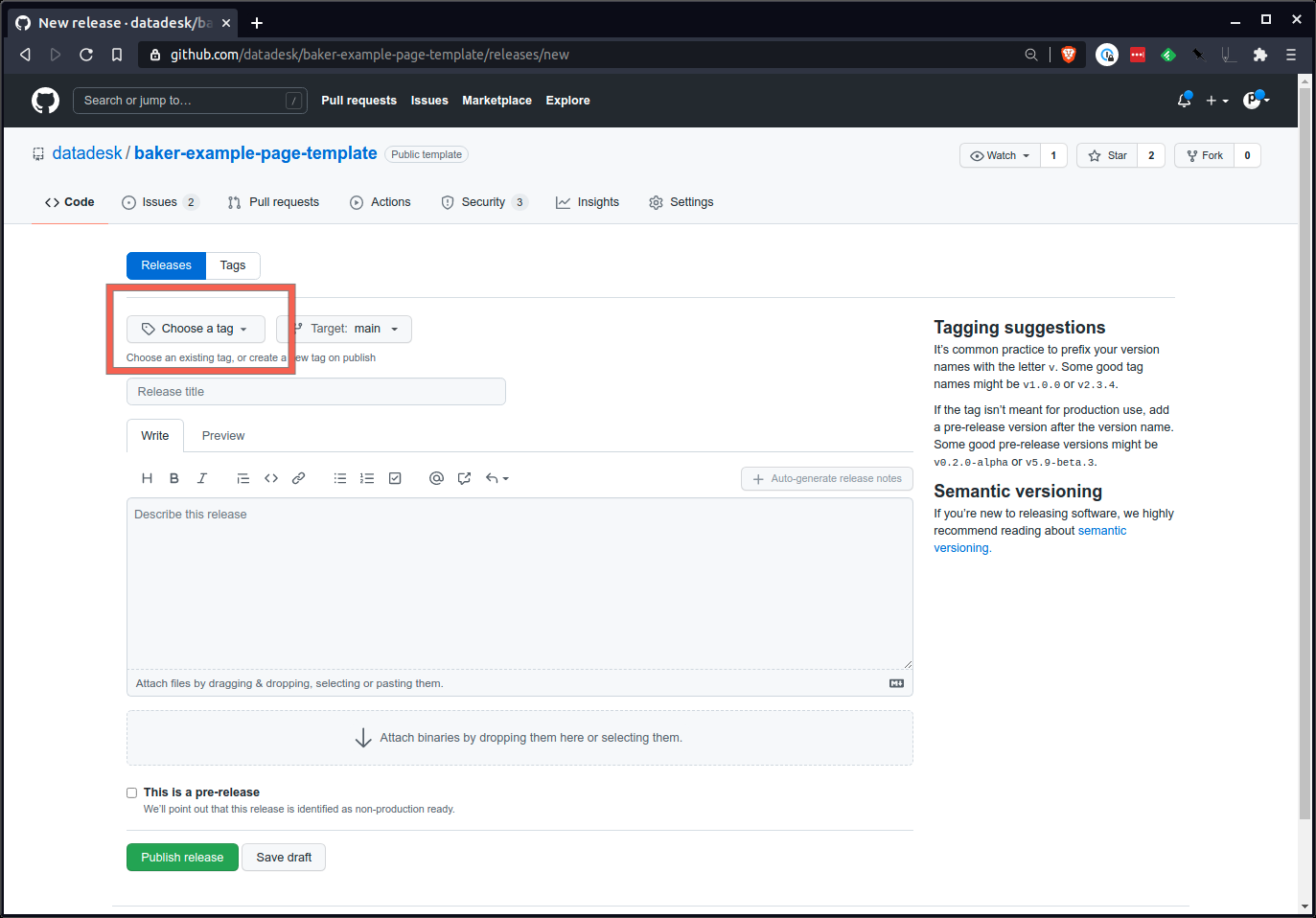The image size is (1316, 918).
Task: Open the Issues repository tab
Action: (160, 202)
